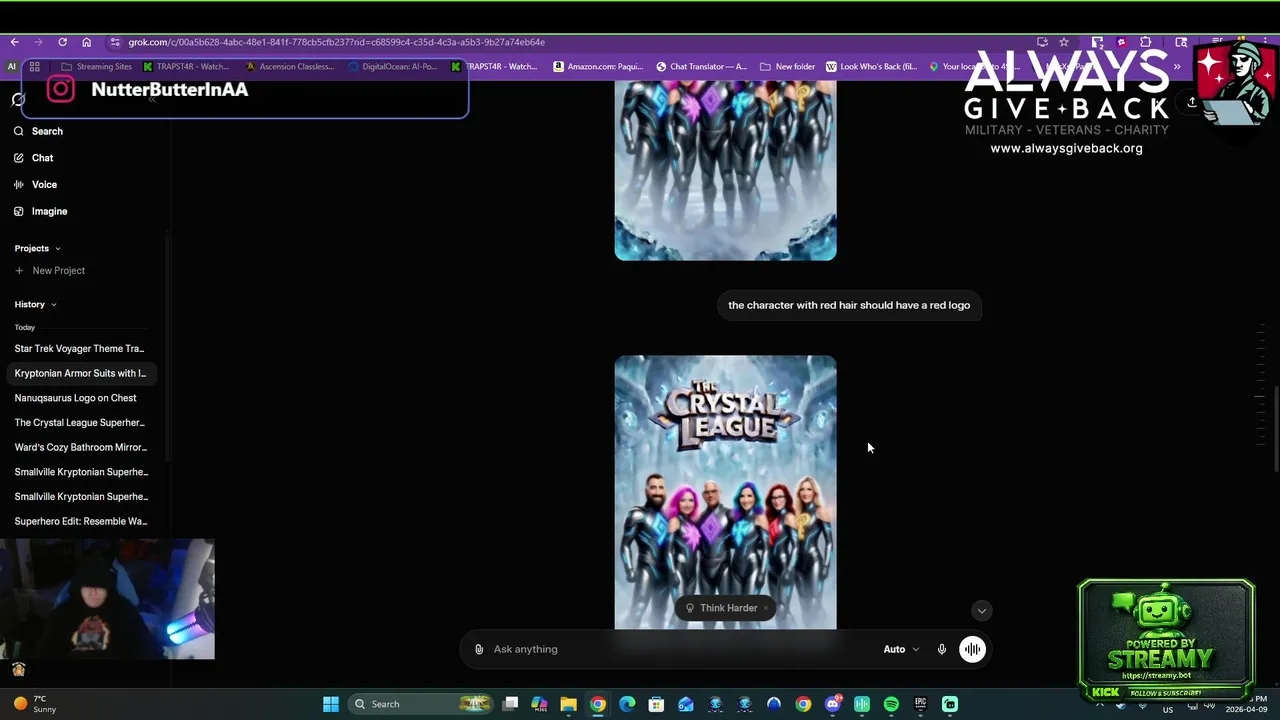The image size is (1280, 720).
Task: Open Task View on the taskbar
Action: point(510,704)
